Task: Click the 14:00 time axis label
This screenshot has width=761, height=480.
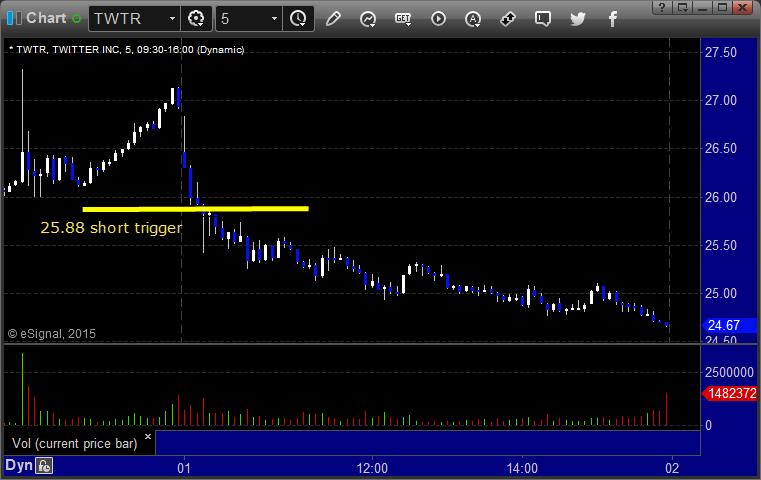Action: [x=522, y=468]
